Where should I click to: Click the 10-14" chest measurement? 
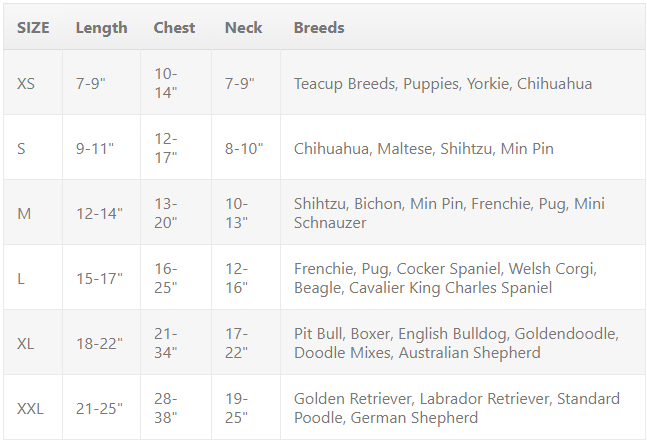[166, 83]
